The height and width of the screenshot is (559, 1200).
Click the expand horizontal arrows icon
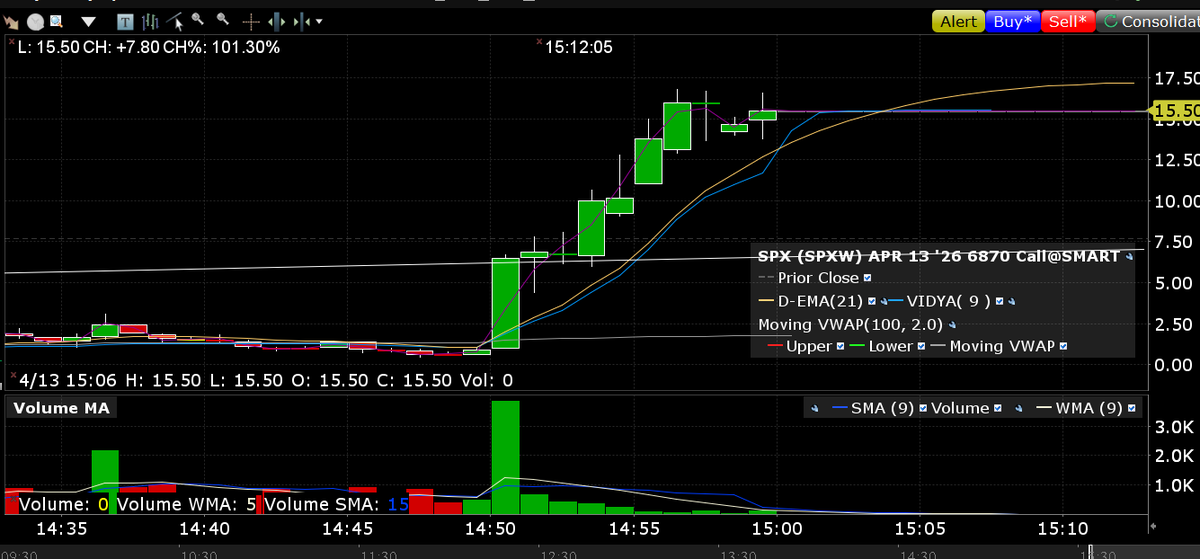[x=277, y=22]
